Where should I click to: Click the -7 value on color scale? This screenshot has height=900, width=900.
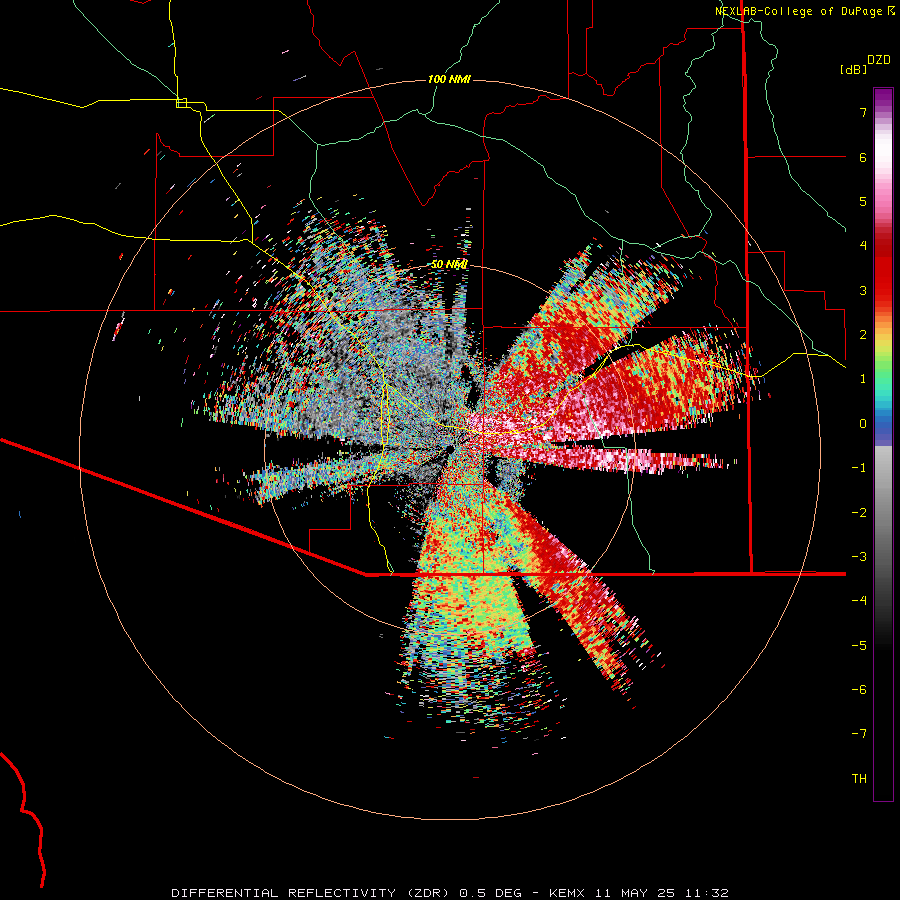pyautogui.click(x=859, y=734)
